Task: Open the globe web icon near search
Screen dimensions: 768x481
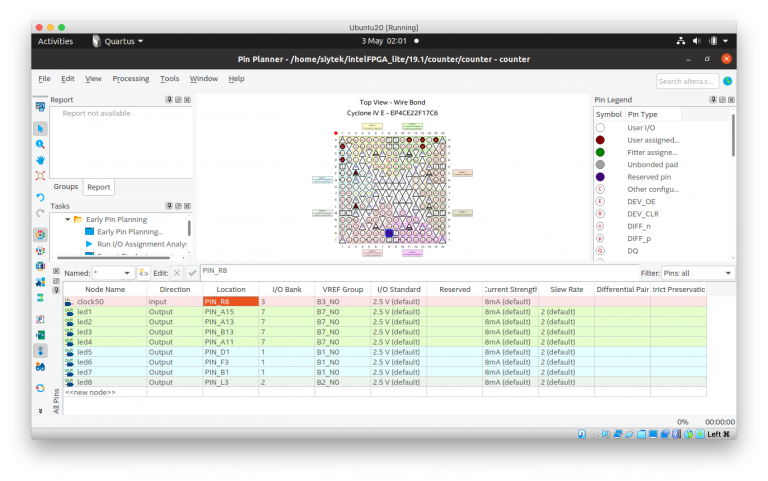Action: pyautogui.click(x=727, y=80)
